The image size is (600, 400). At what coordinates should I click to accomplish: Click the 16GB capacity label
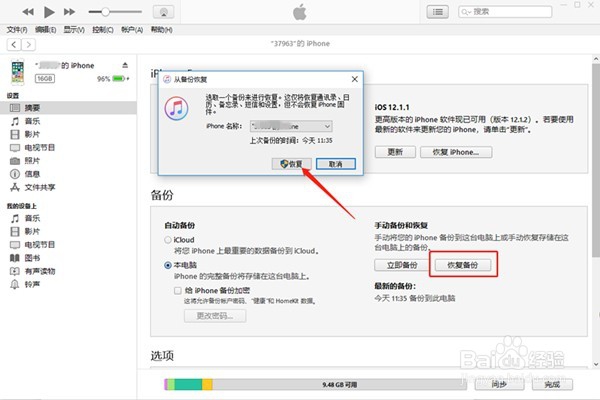[x=45, y=78]
